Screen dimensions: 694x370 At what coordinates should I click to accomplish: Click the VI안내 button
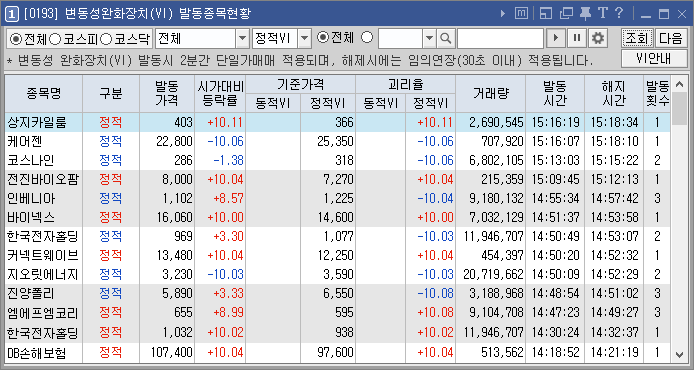tap(654, 58)
